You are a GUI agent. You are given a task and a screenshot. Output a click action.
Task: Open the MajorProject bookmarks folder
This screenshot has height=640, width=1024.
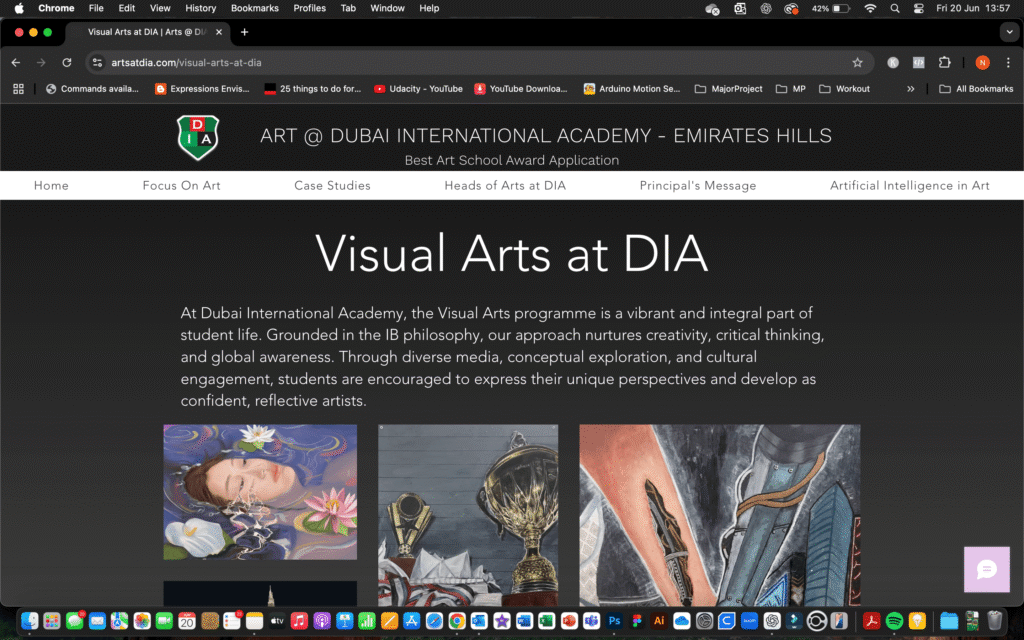[x=728, y=88]
